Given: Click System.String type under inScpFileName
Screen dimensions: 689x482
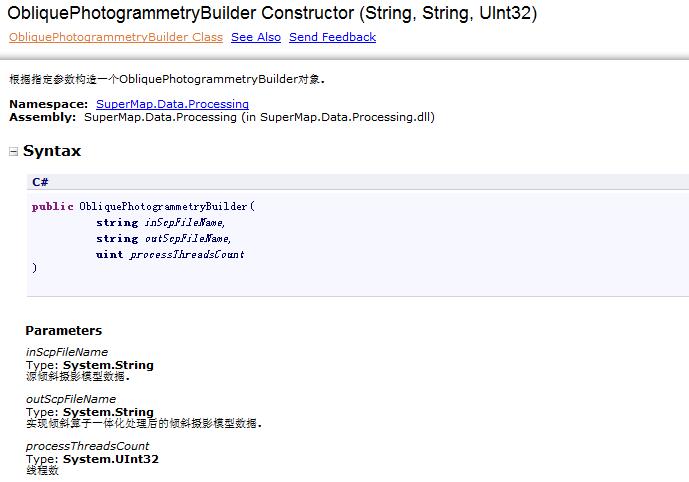Looking at the screenshot, I should click(x=108, y=365).
